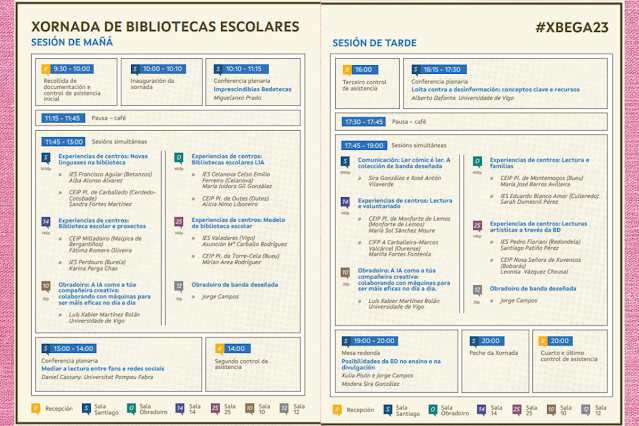Click 'Mediar a lectura entre fans e redes sociais'
The width and height of the screenshot is (639, 426).
point(103,369)
